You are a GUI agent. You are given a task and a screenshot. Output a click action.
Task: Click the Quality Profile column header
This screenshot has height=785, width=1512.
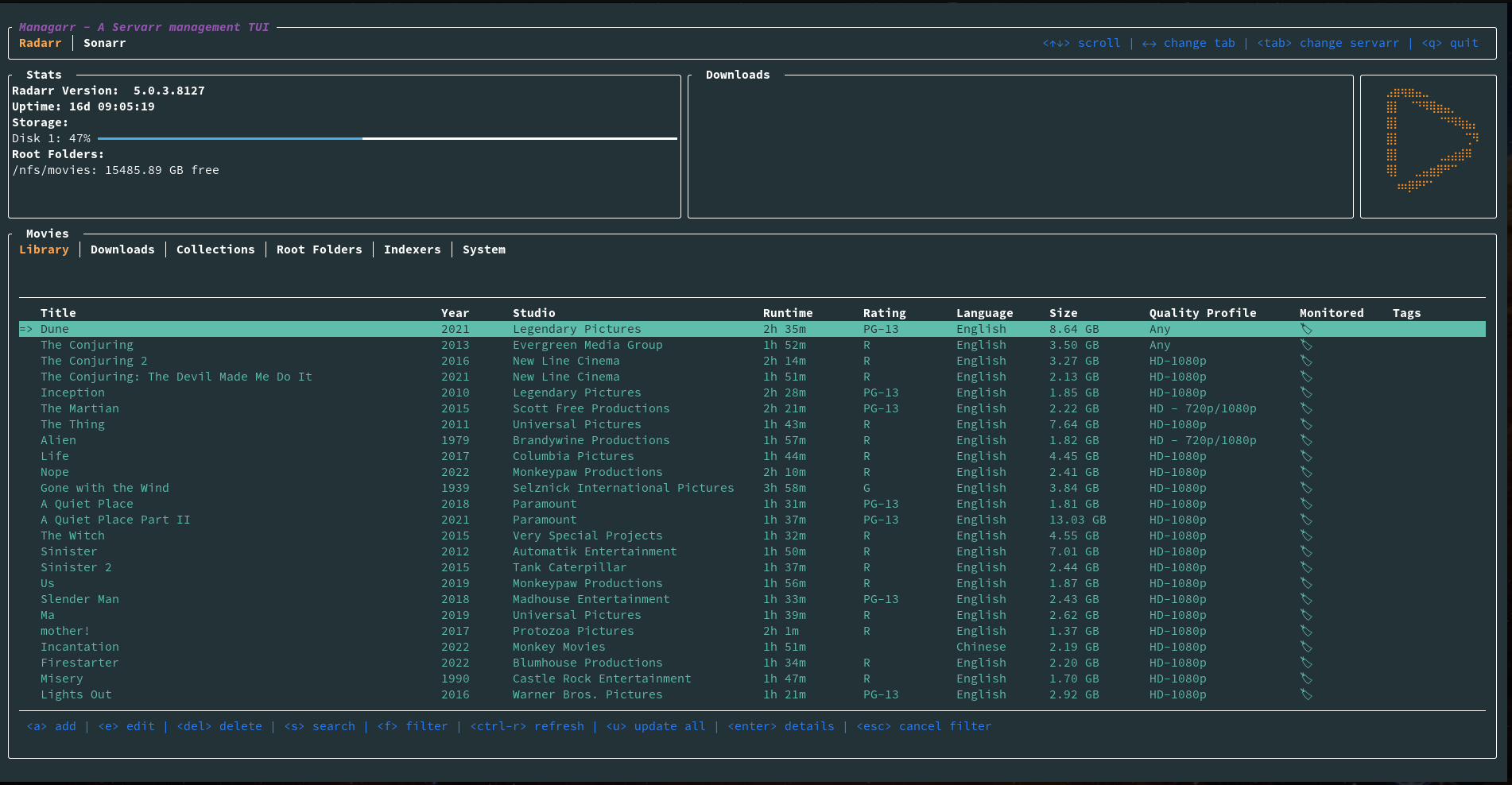pos(1202,313)
